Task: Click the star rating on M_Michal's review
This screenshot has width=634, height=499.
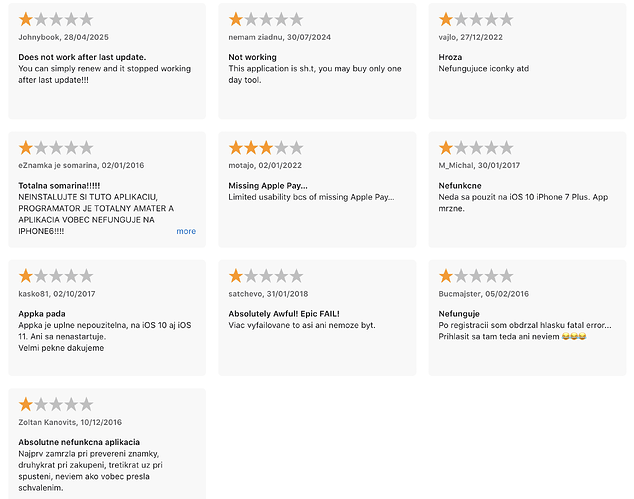Action: (x=476, y=148)
